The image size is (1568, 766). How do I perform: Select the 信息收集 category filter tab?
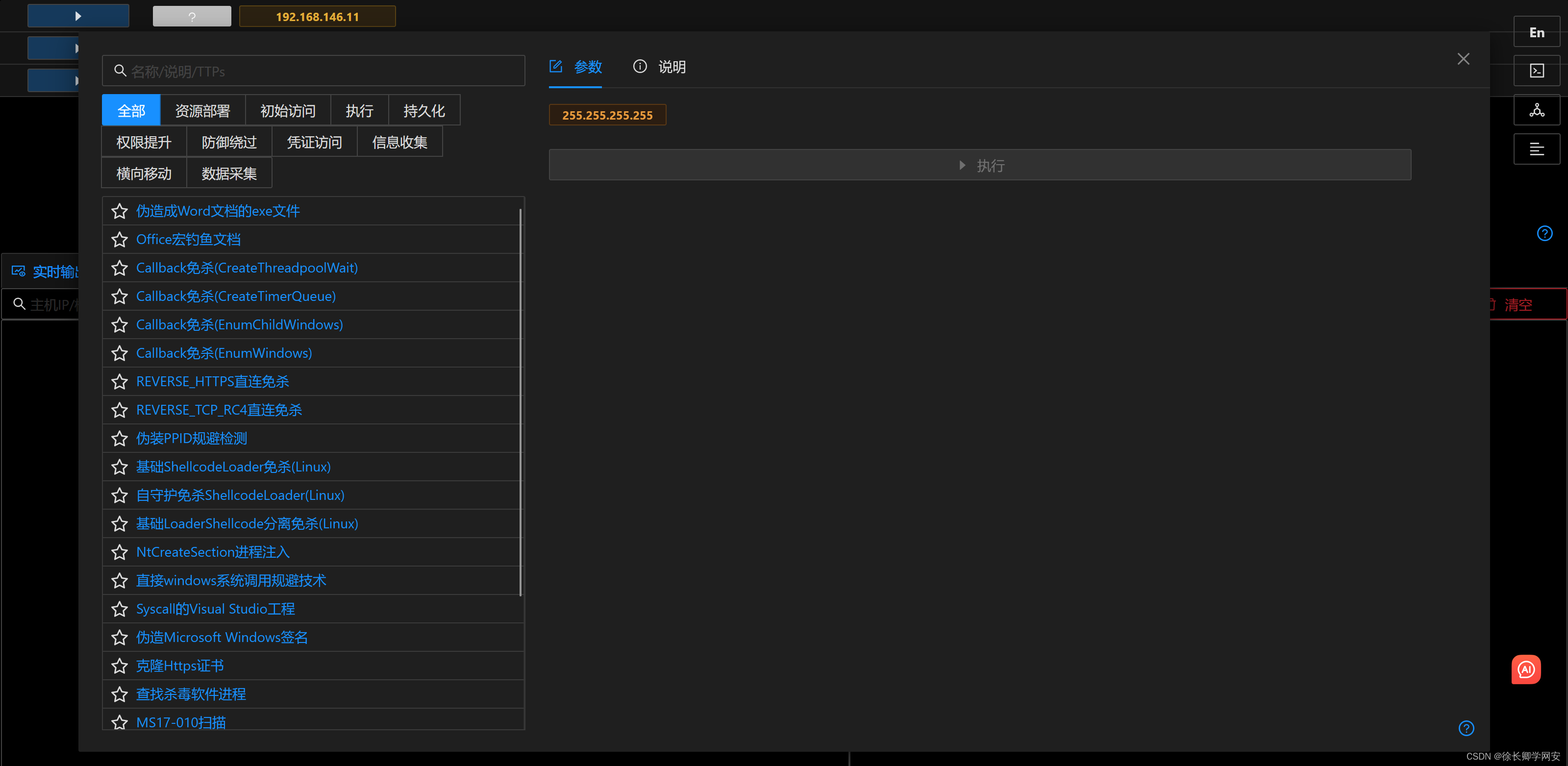(x=399, y=142)
